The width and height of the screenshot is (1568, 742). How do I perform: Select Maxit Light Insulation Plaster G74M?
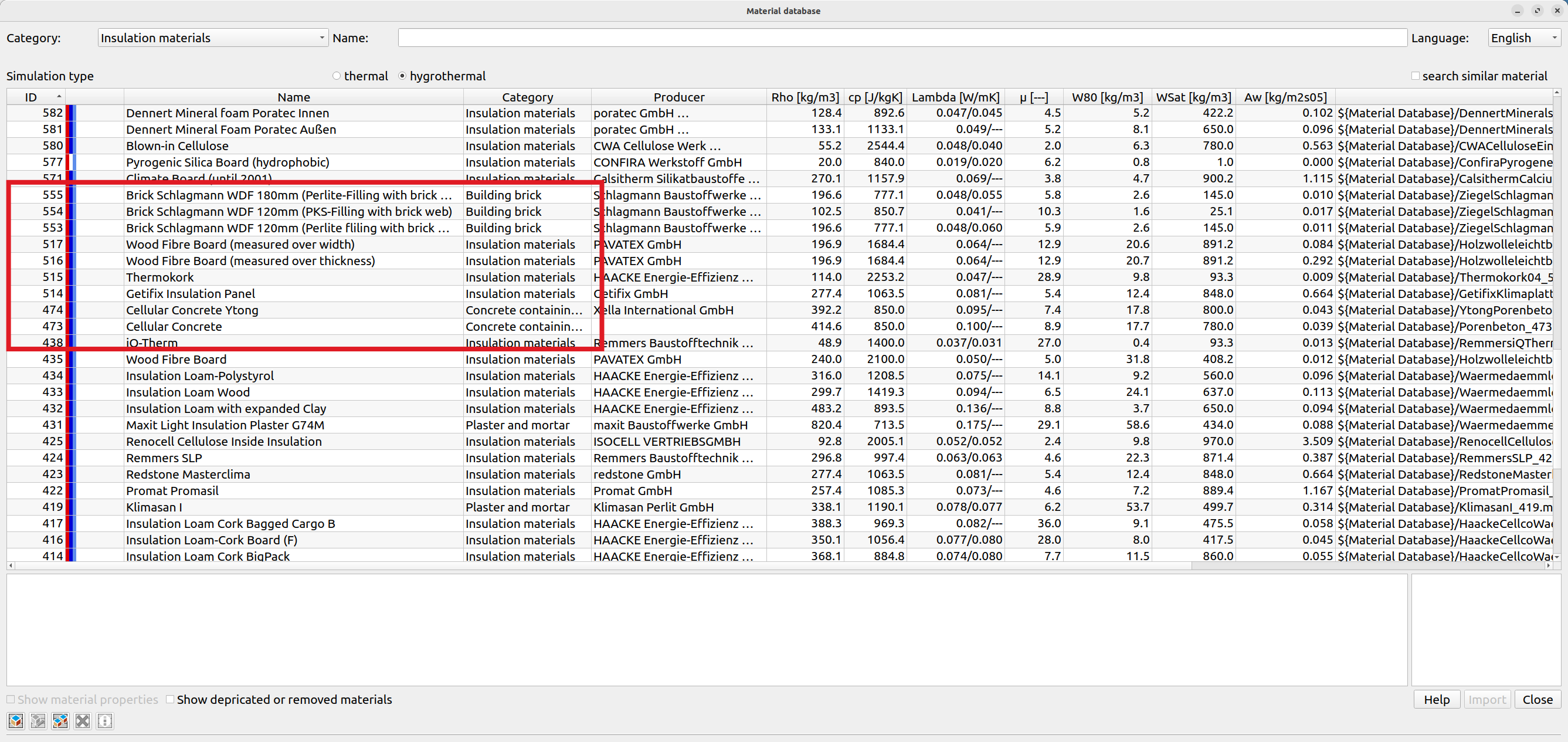click(x=779, y=425)
